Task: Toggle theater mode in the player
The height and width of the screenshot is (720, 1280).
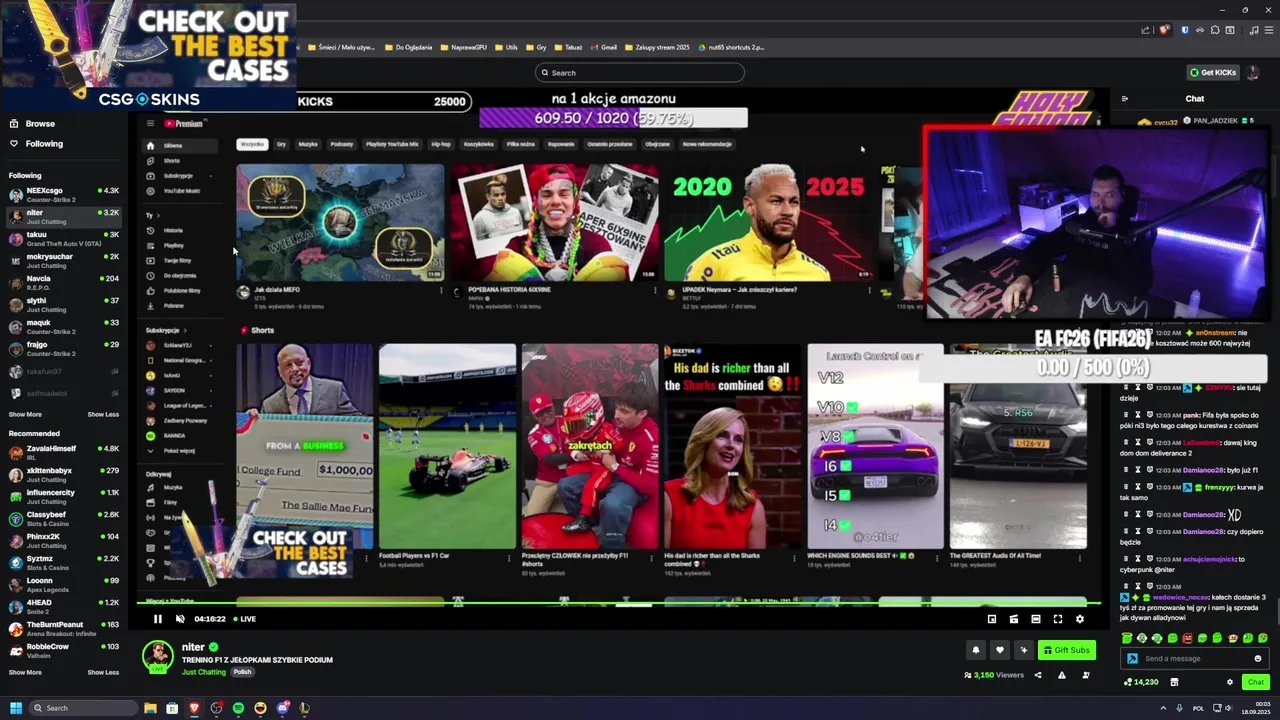Action: click(x=1035, y=619)
